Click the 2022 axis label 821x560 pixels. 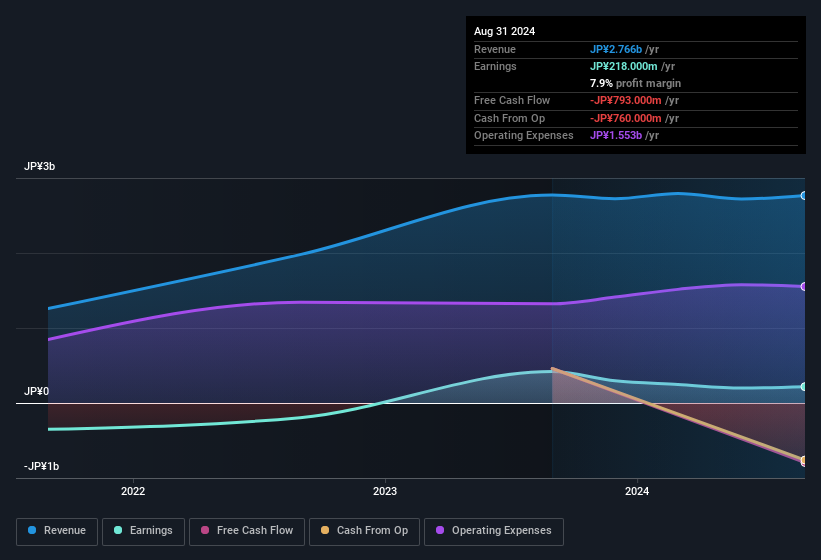133,491
